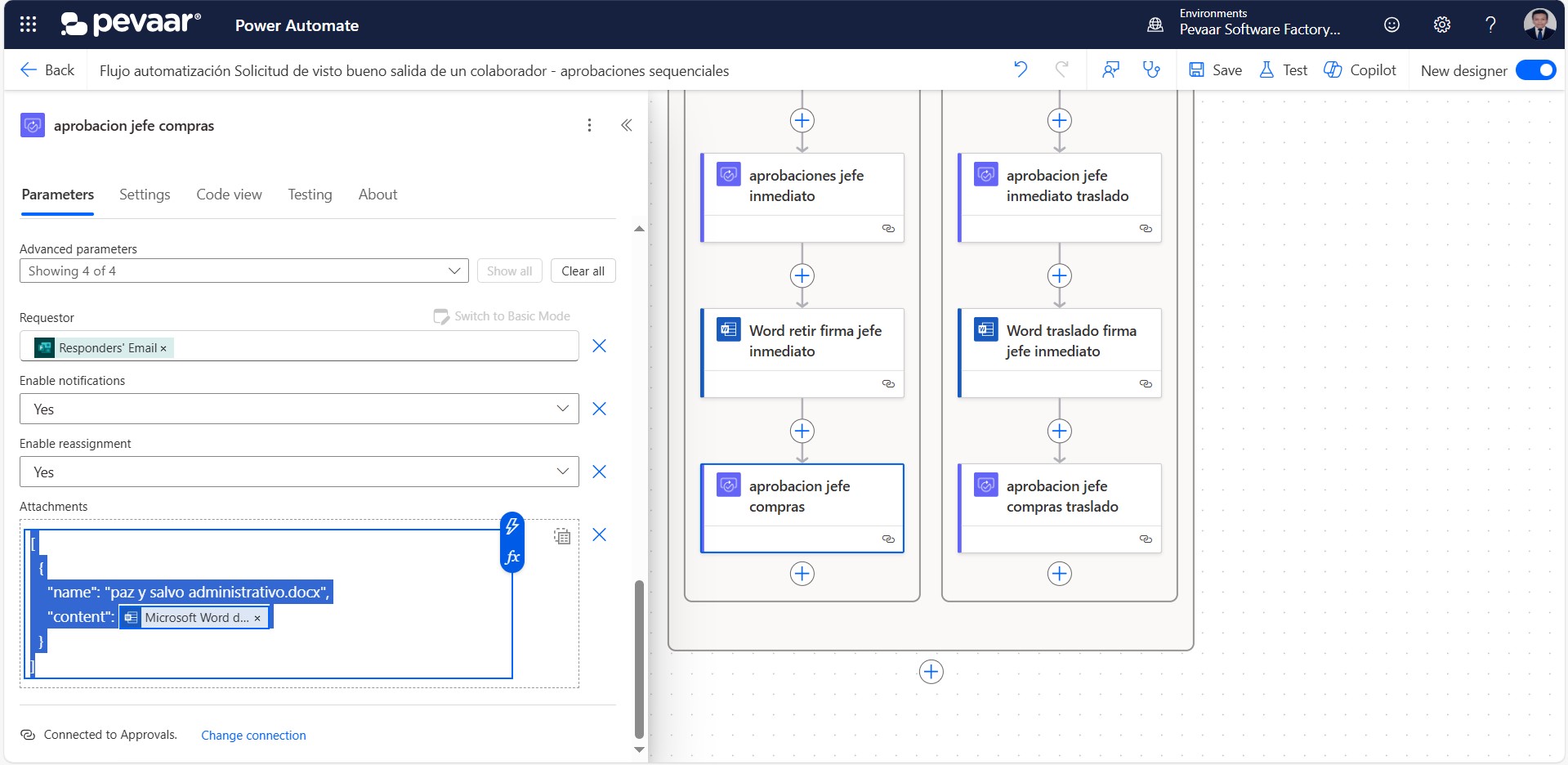This screenshot has height=765, width=1568.
Task: Switch to the Settings tab
Action: pyautogui.click(x=145, y=195)
